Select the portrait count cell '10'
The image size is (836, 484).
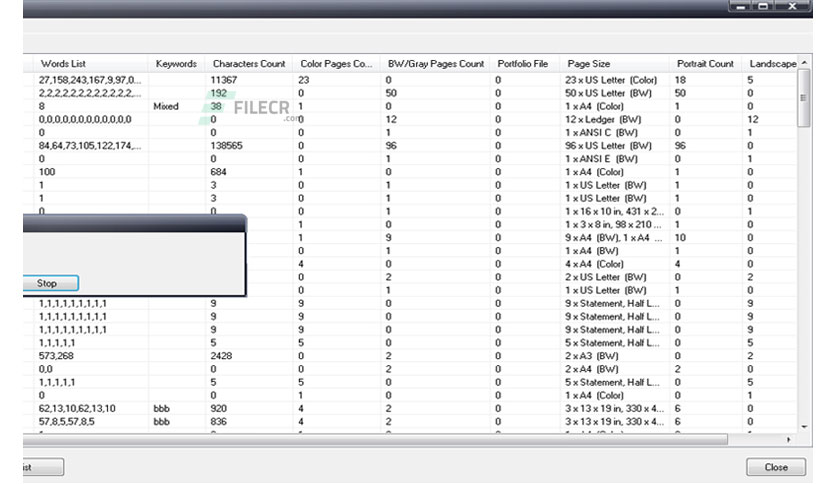point(680,238)
